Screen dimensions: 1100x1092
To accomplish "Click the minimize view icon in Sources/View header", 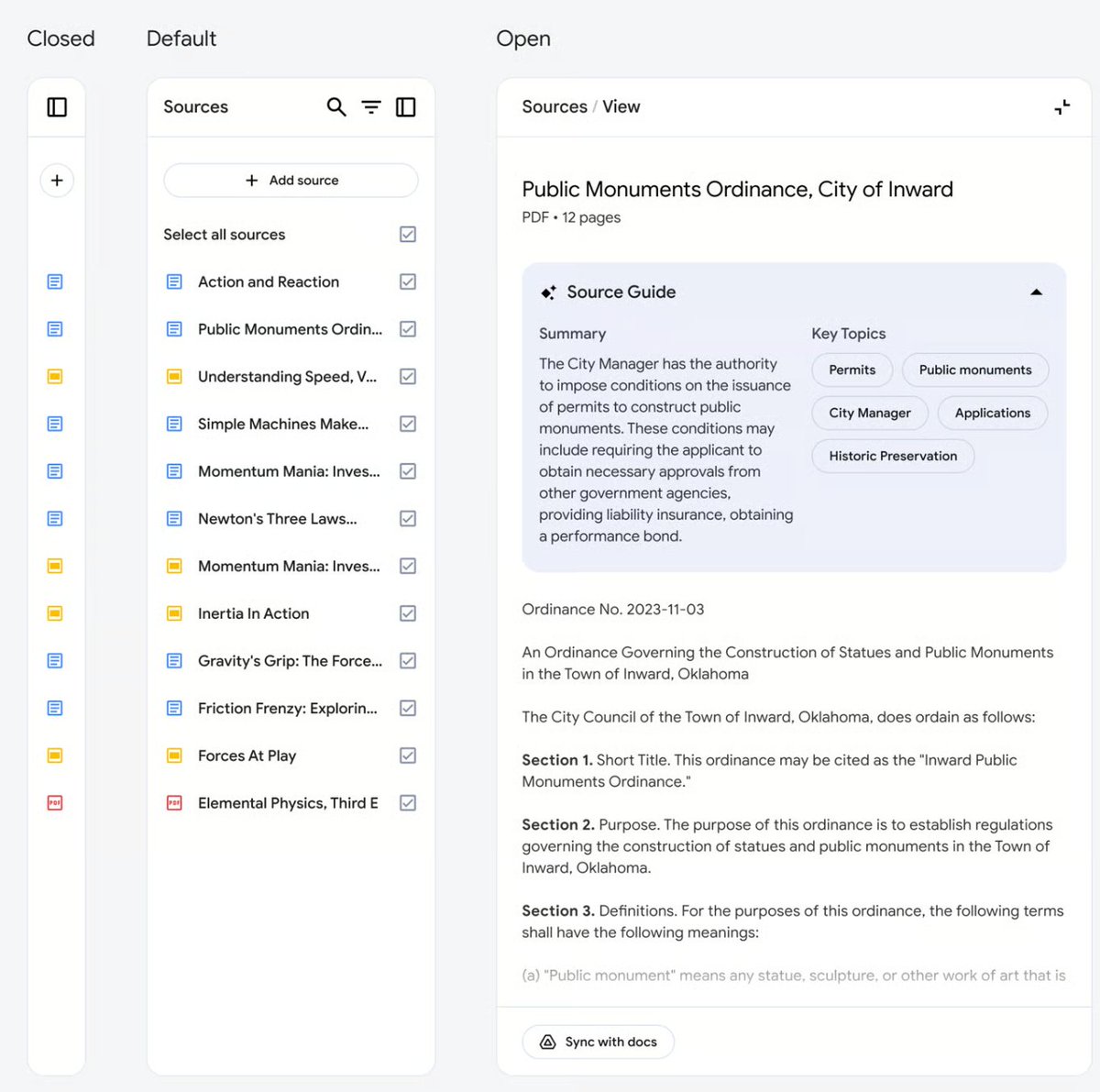I will coord(1061,107).
